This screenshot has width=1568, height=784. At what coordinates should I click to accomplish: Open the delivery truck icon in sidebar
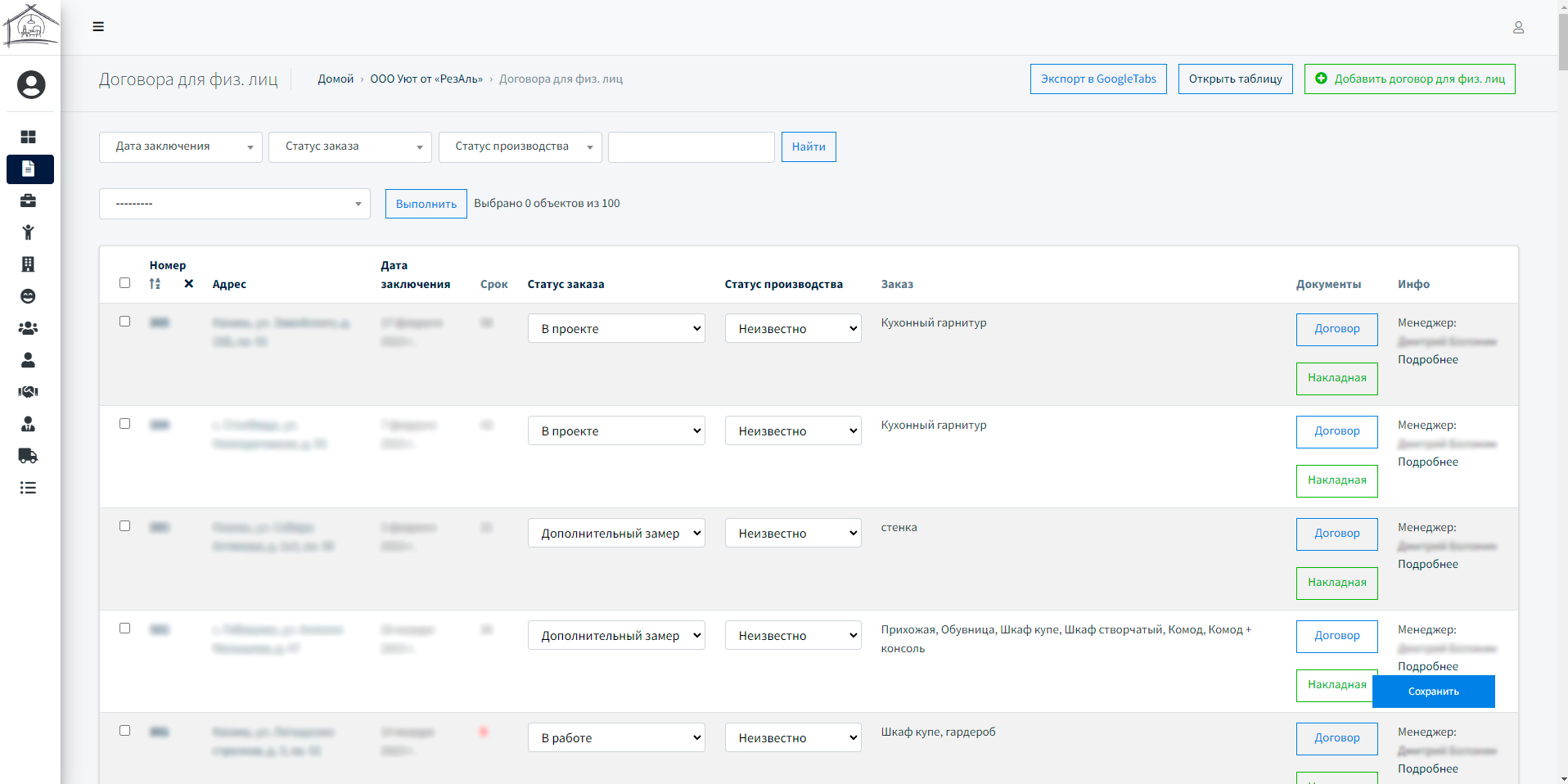pyautogui.click(x=28, y=456)
